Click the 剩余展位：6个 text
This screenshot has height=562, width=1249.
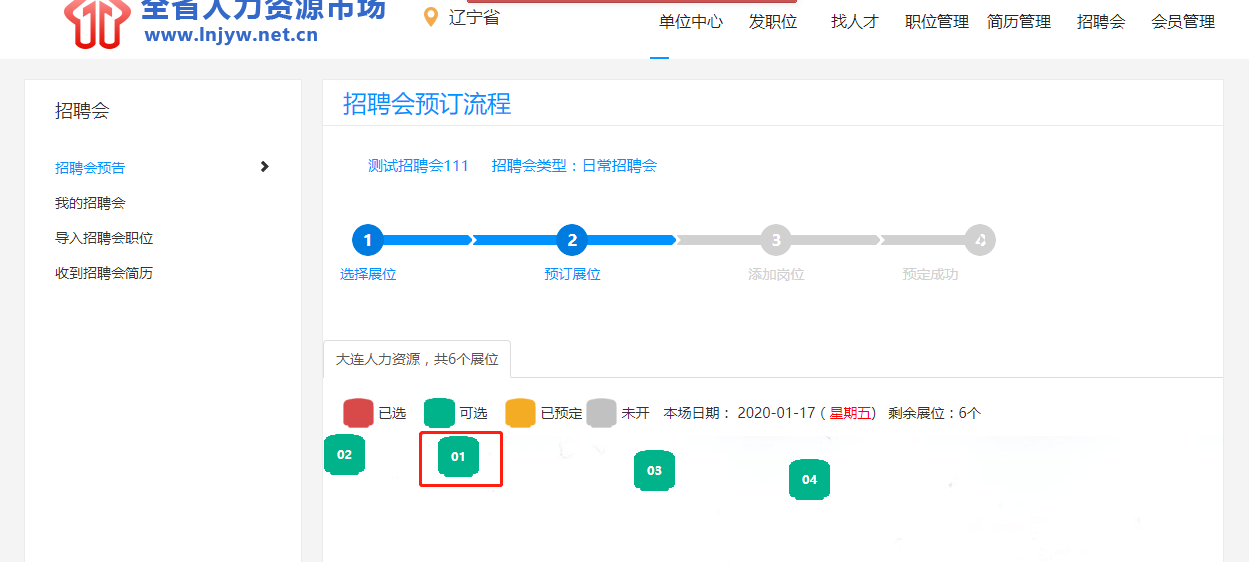click(x=934, y=413)
